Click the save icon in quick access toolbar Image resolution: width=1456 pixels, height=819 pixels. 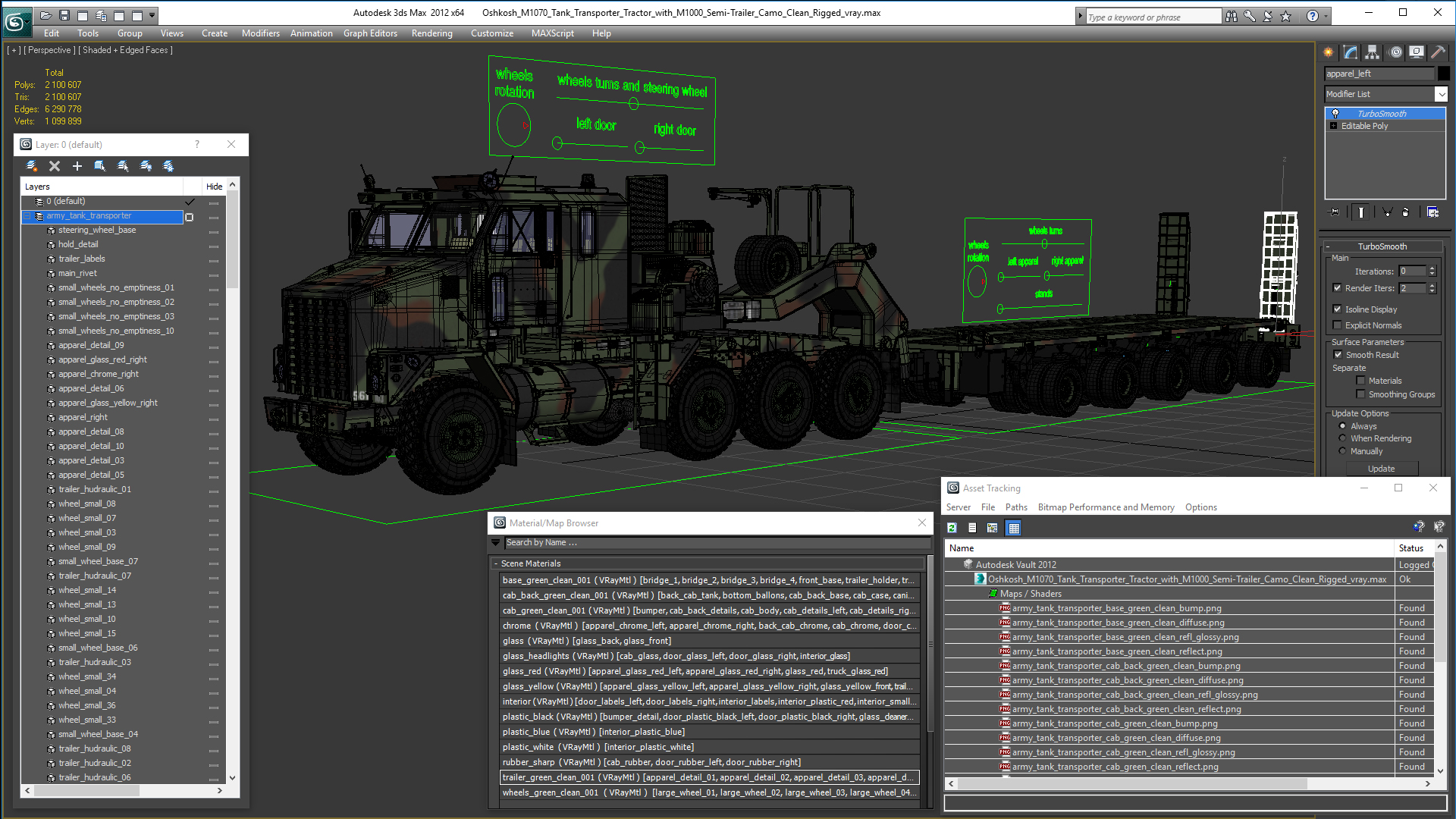click(x=64, y=15)
